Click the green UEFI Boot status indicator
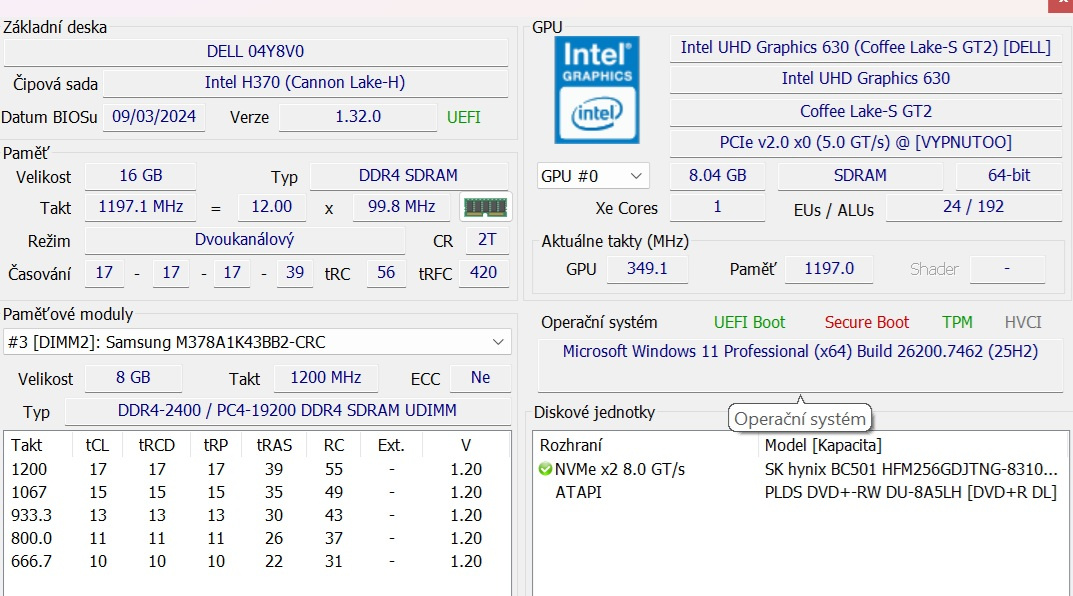This screenshot has width=1073, height=596. click(749, 322)
